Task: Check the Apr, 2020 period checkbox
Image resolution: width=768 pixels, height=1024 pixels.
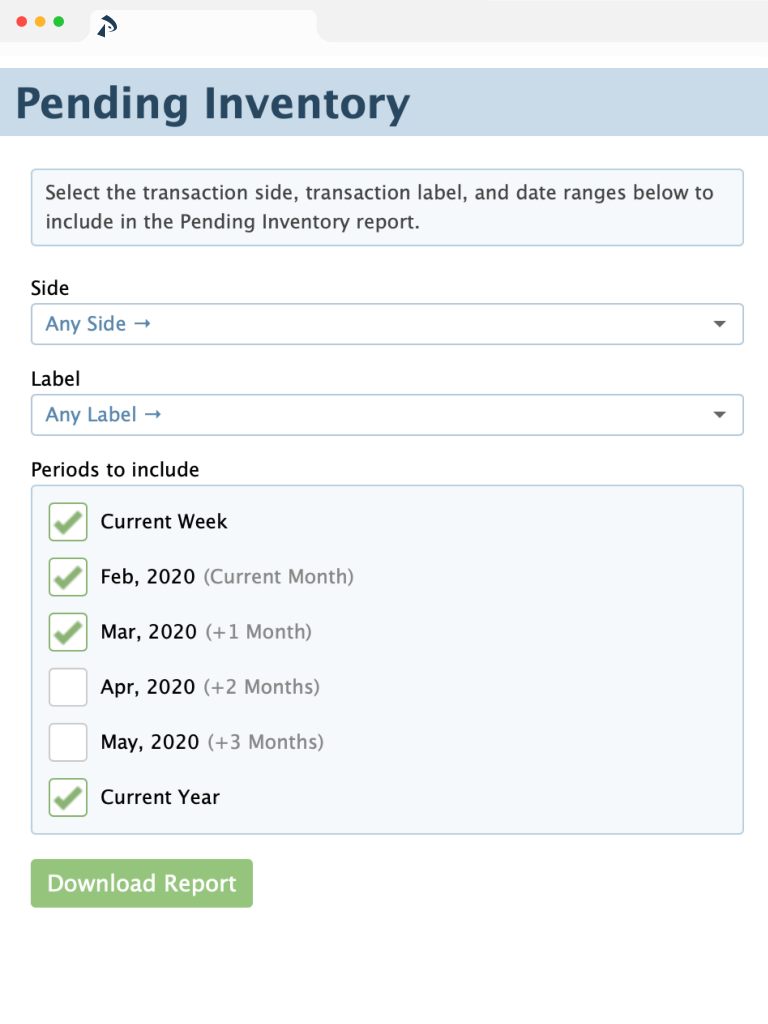Action: pyautogui.click(x=67, y=687)
